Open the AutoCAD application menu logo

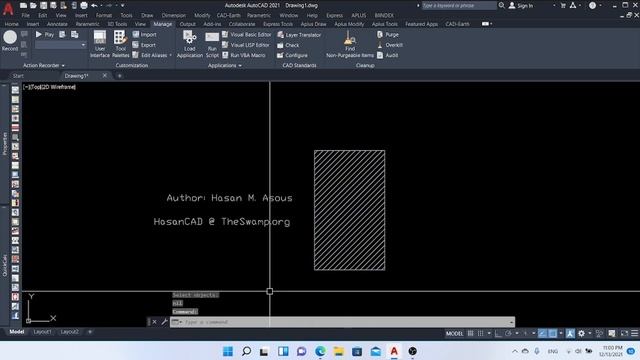8,8
